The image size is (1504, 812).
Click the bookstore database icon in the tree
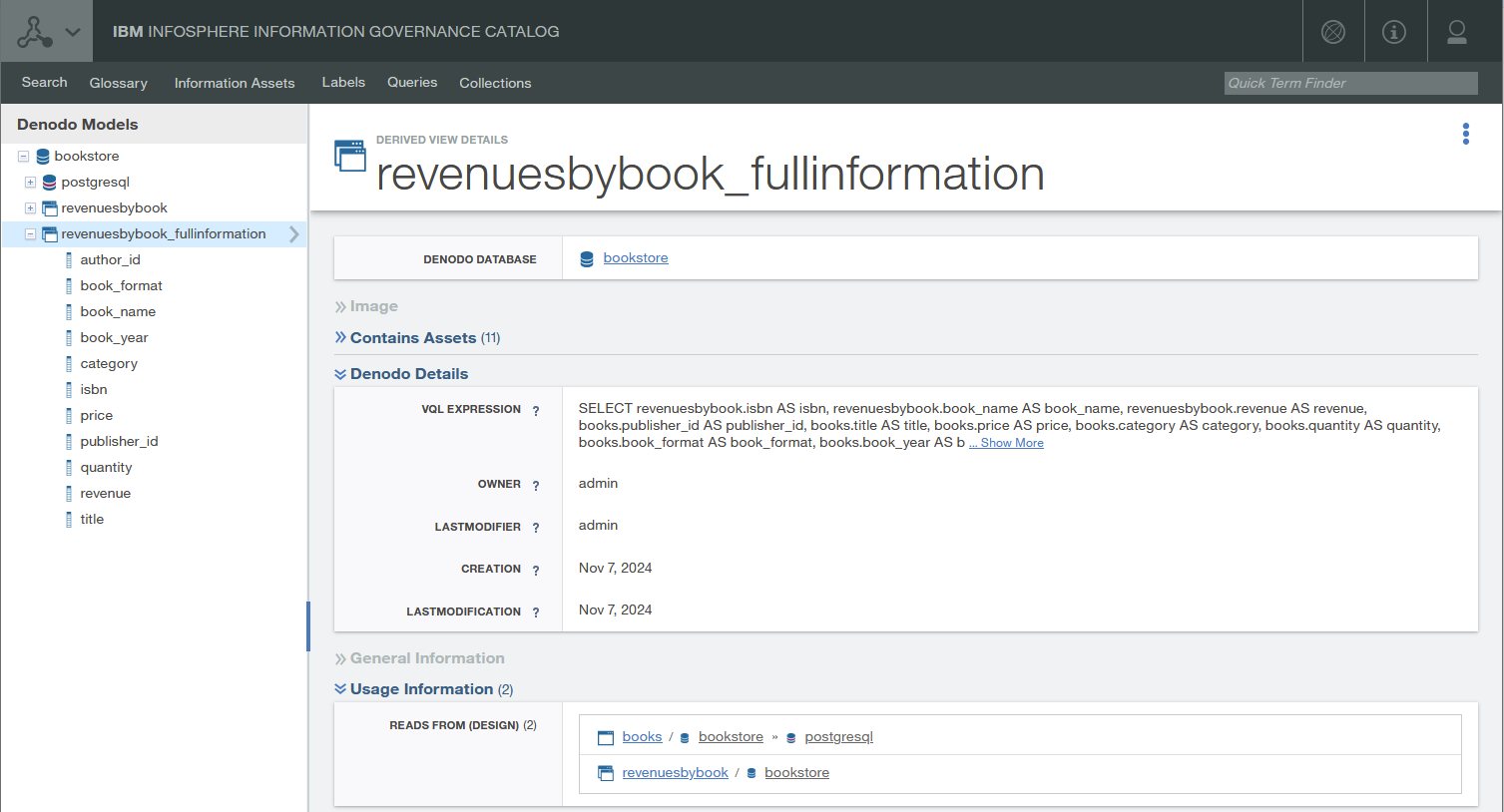point(43,157)
